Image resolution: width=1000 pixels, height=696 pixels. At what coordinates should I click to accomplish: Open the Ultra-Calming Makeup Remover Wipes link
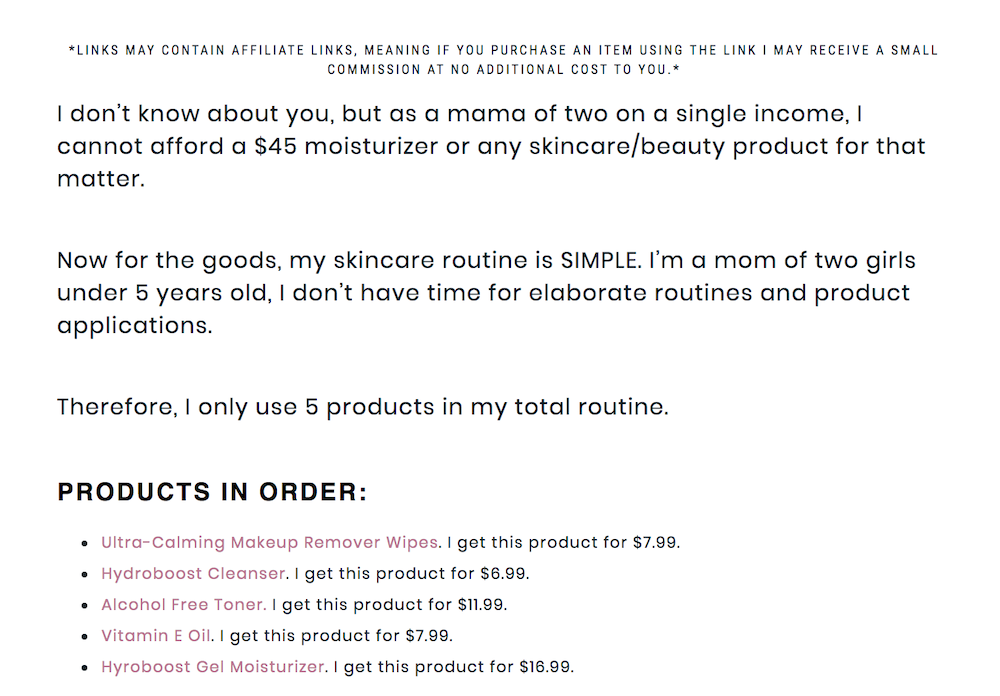270,543
